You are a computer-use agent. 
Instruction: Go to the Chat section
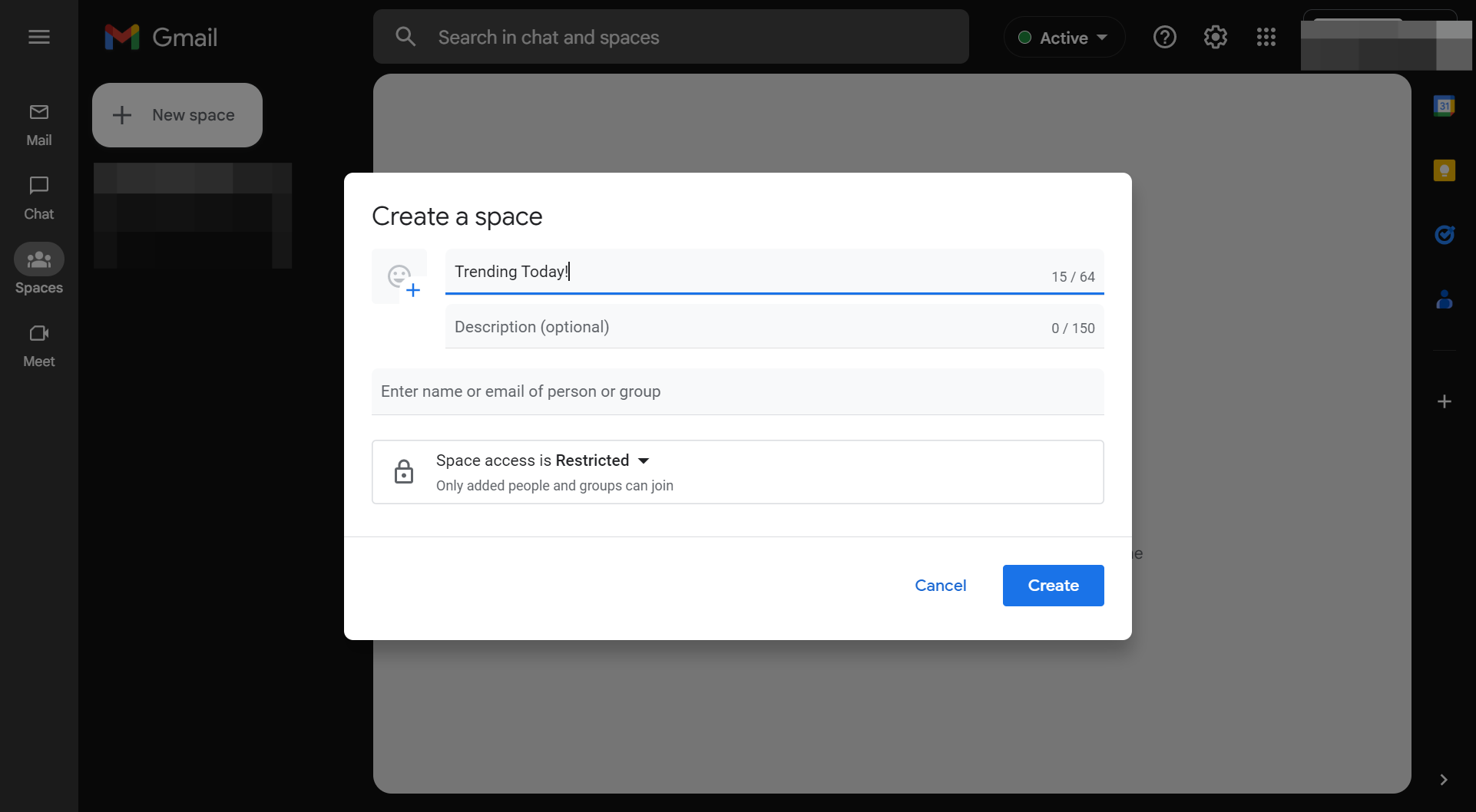click(39, 199)
